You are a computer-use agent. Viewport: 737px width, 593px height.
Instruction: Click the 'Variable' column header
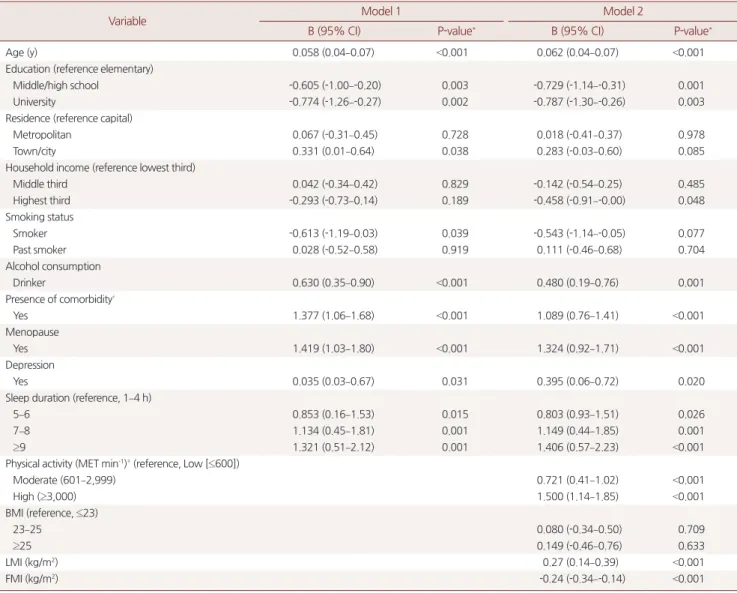tap(127, 21)
